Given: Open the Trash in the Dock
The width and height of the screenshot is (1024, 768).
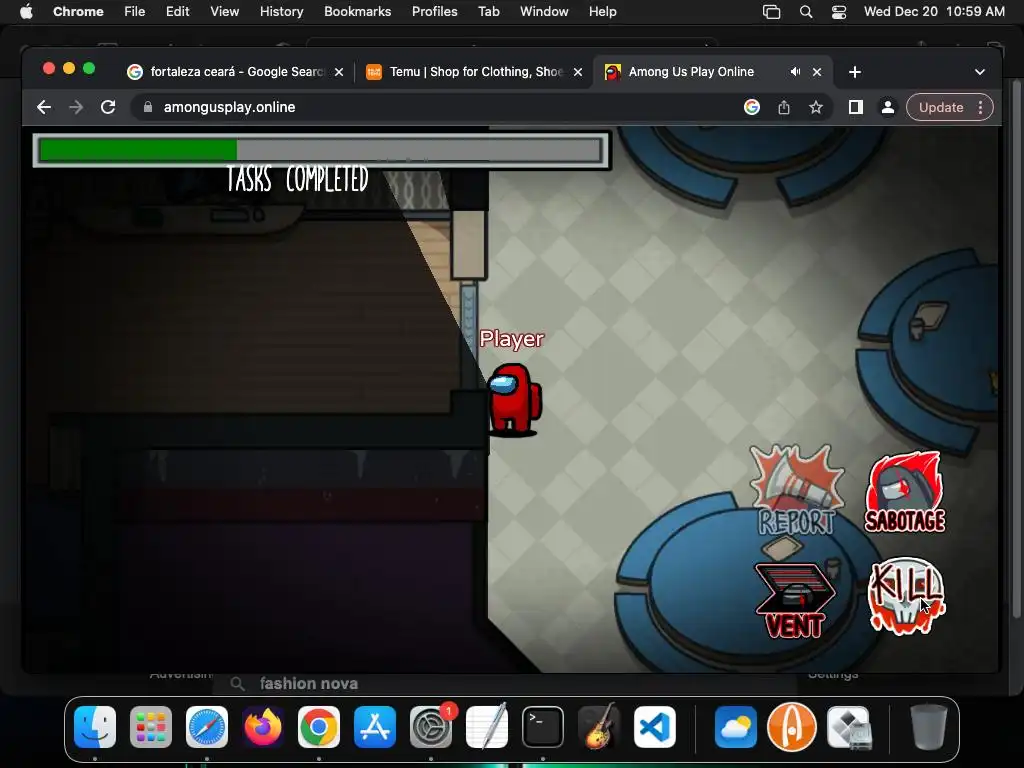Looking at the screenshot, I should point(929,727).
